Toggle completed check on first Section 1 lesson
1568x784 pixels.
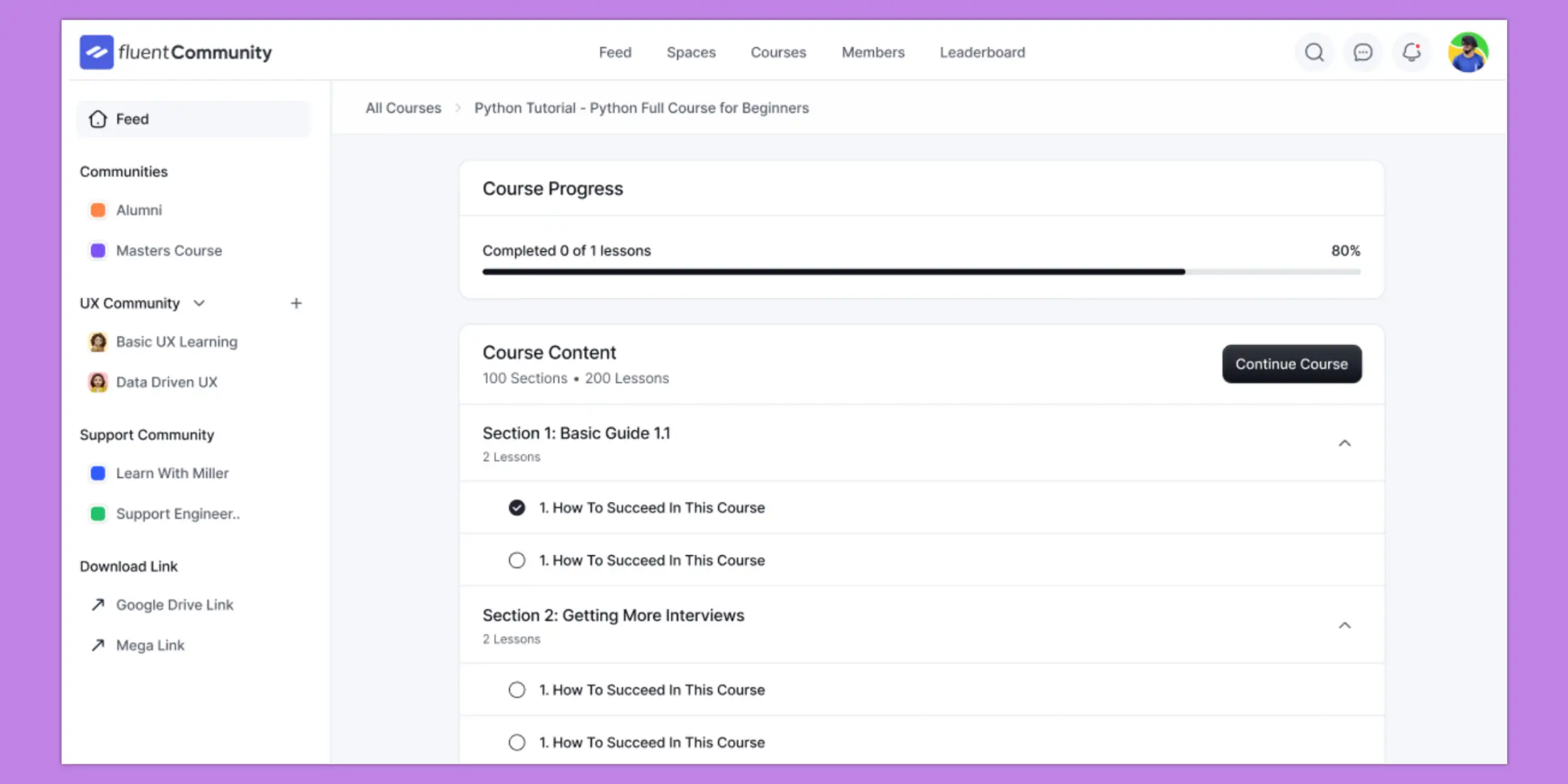[517, 508]
